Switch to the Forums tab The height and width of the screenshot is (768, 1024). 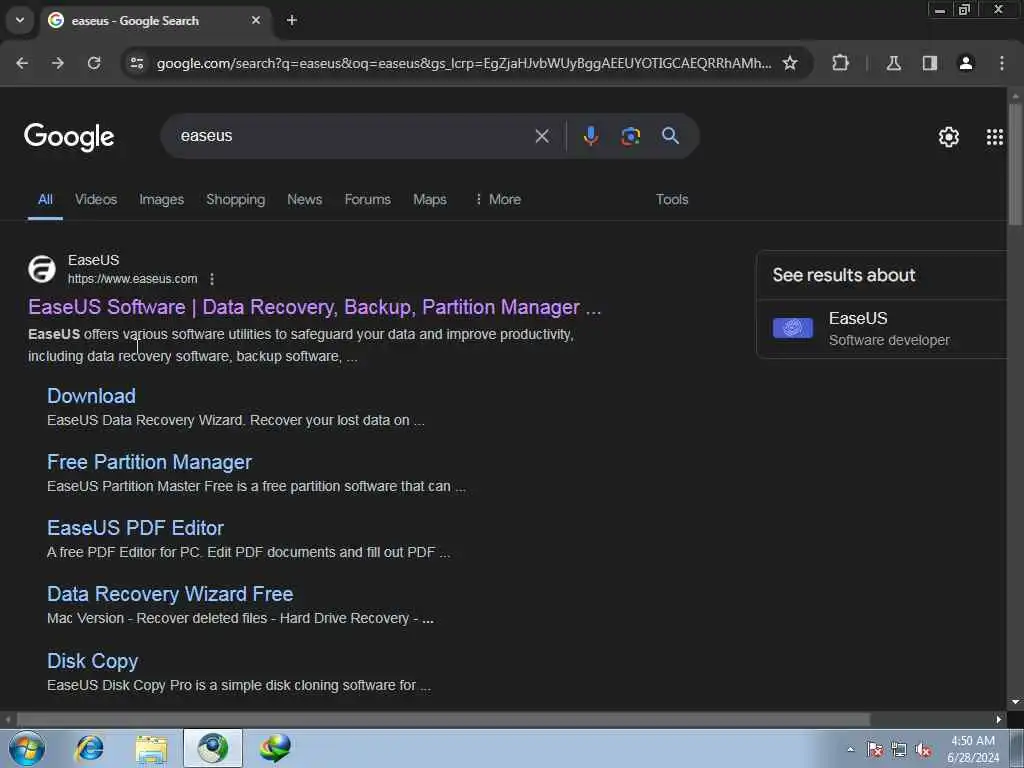[x=368, y=199]
